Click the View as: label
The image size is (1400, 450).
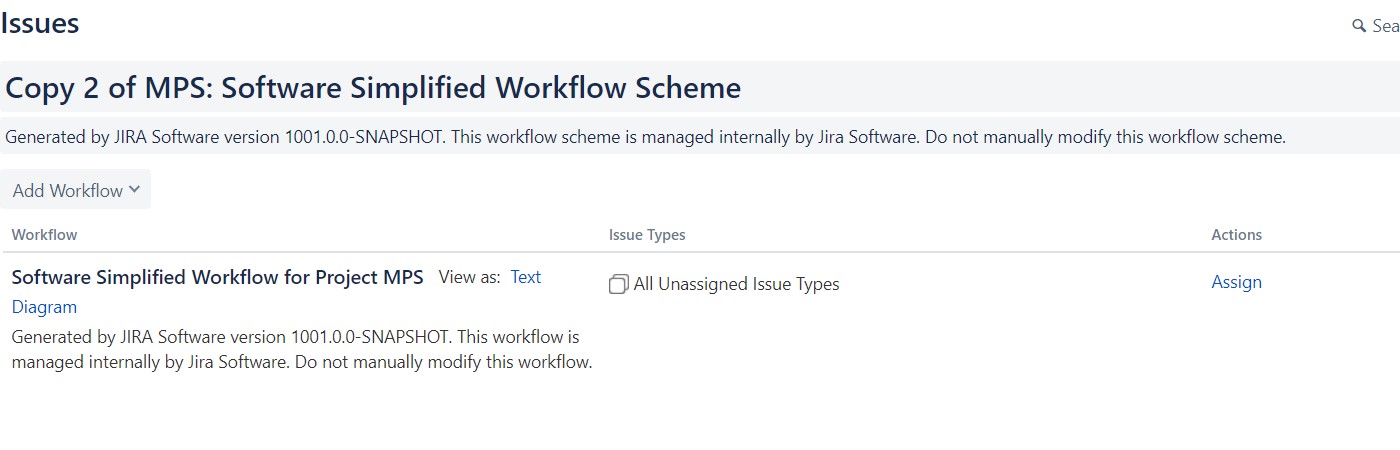coord(470,277)
